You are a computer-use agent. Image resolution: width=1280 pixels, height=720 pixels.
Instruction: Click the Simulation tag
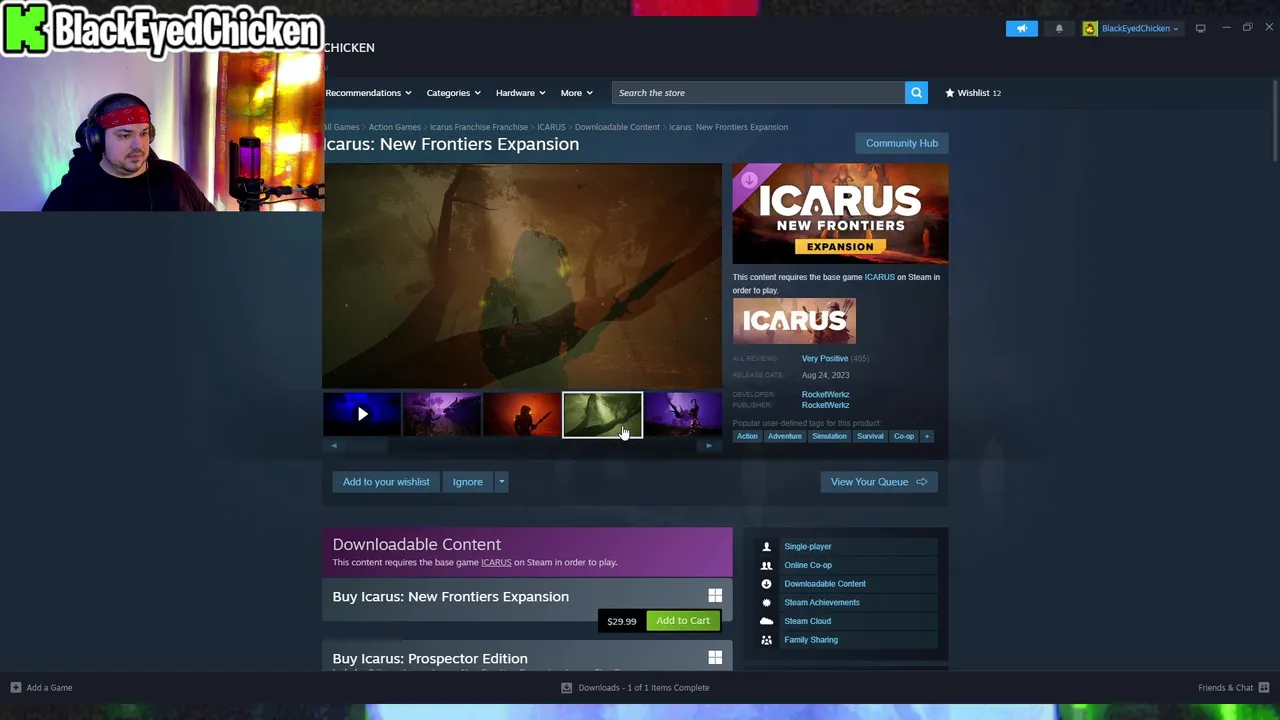[829, 436]
